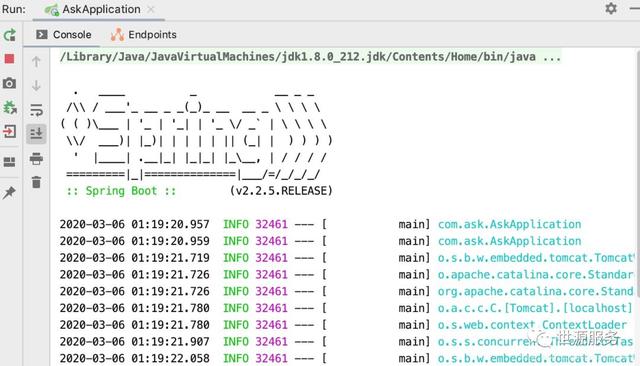Open run tool window settings gear
The image size is (640, 366).
(x=611, y=9)
